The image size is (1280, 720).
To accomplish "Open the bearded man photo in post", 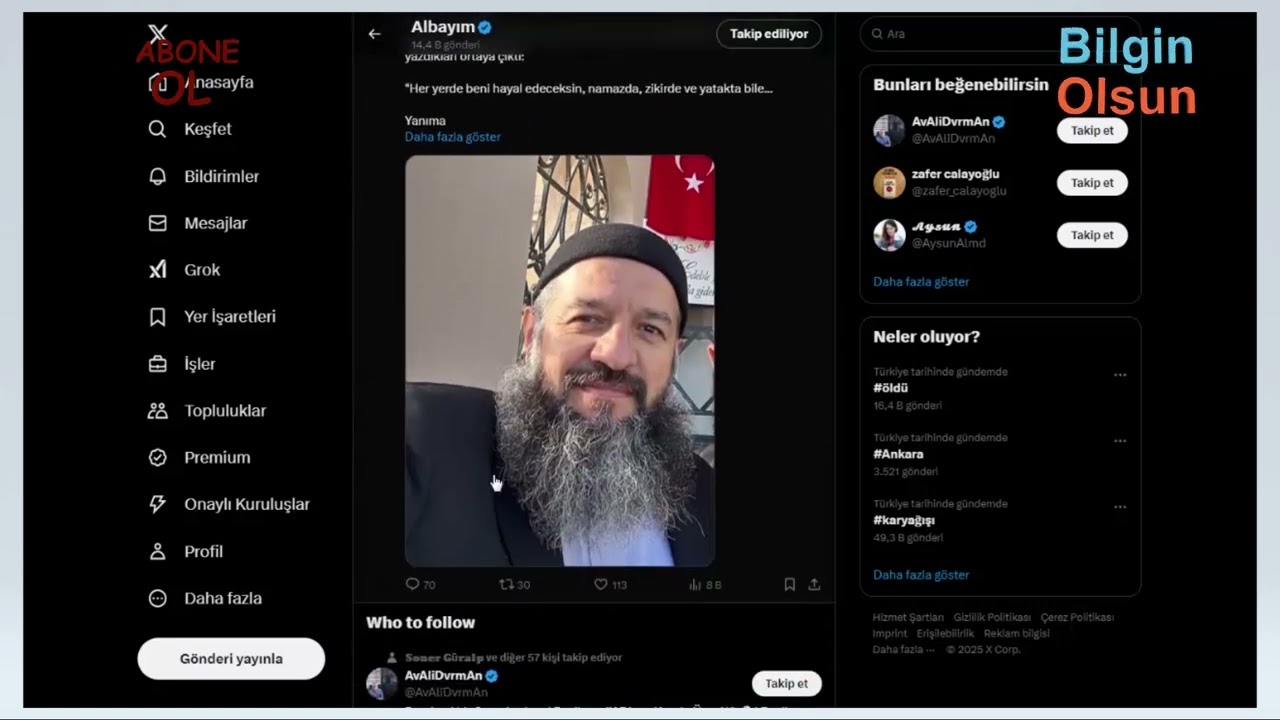I will 559,360.
